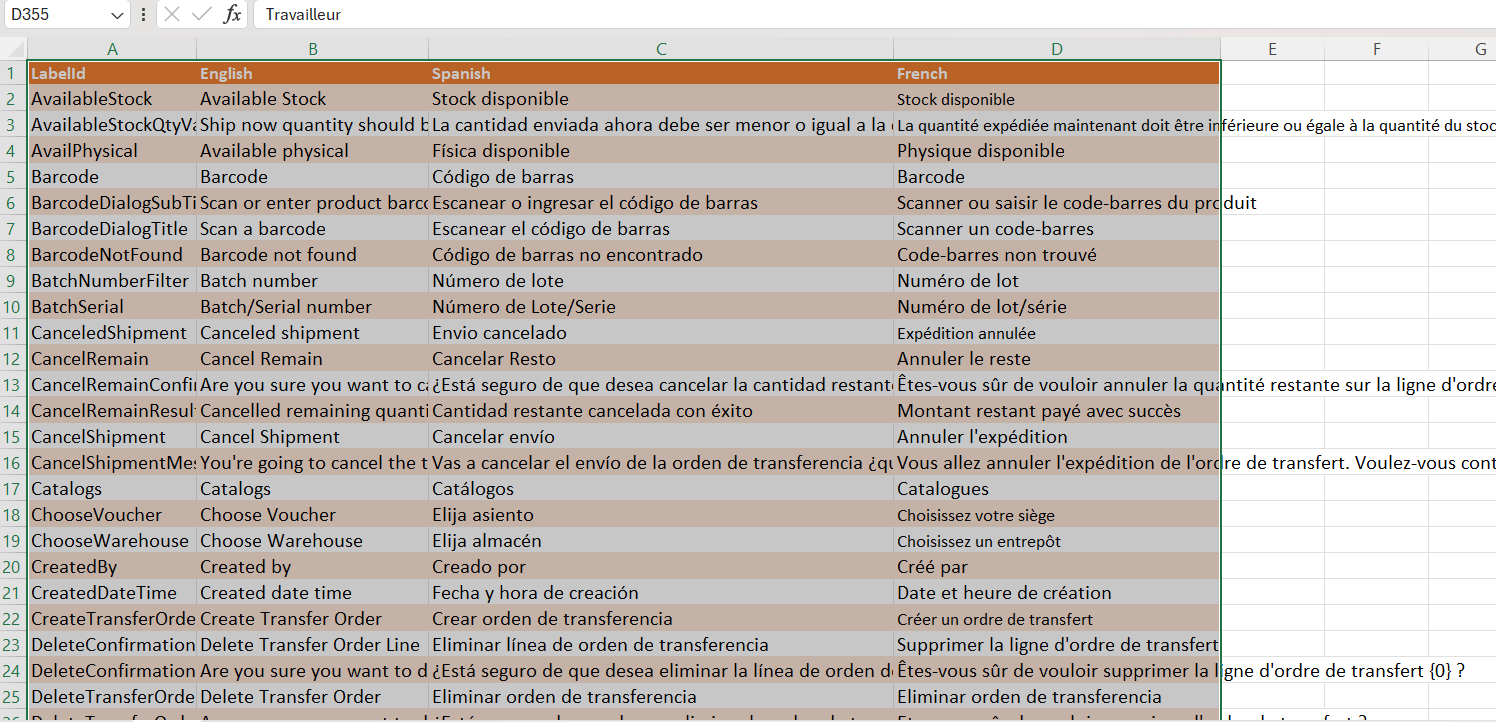Click the English header cell
The image size is (1496, 722).
(313, 73)
